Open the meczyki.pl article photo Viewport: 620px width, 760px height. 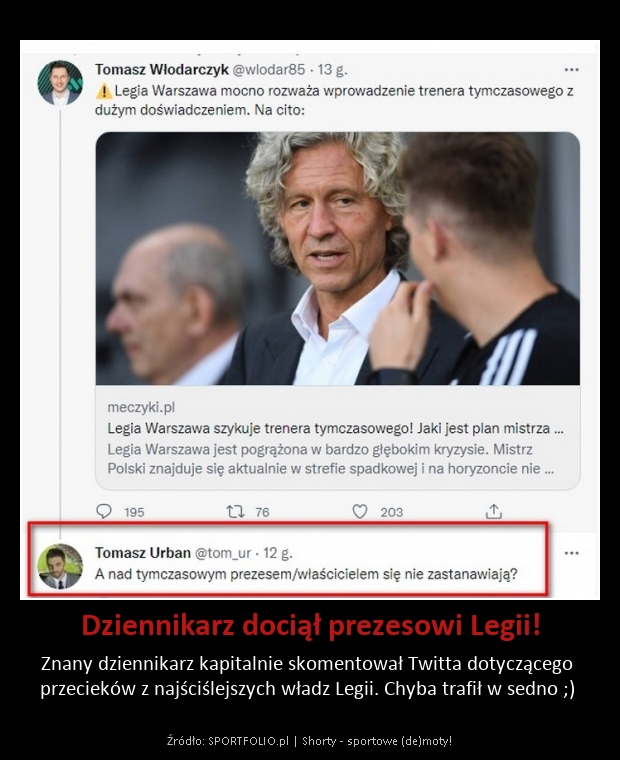(337, 258)
